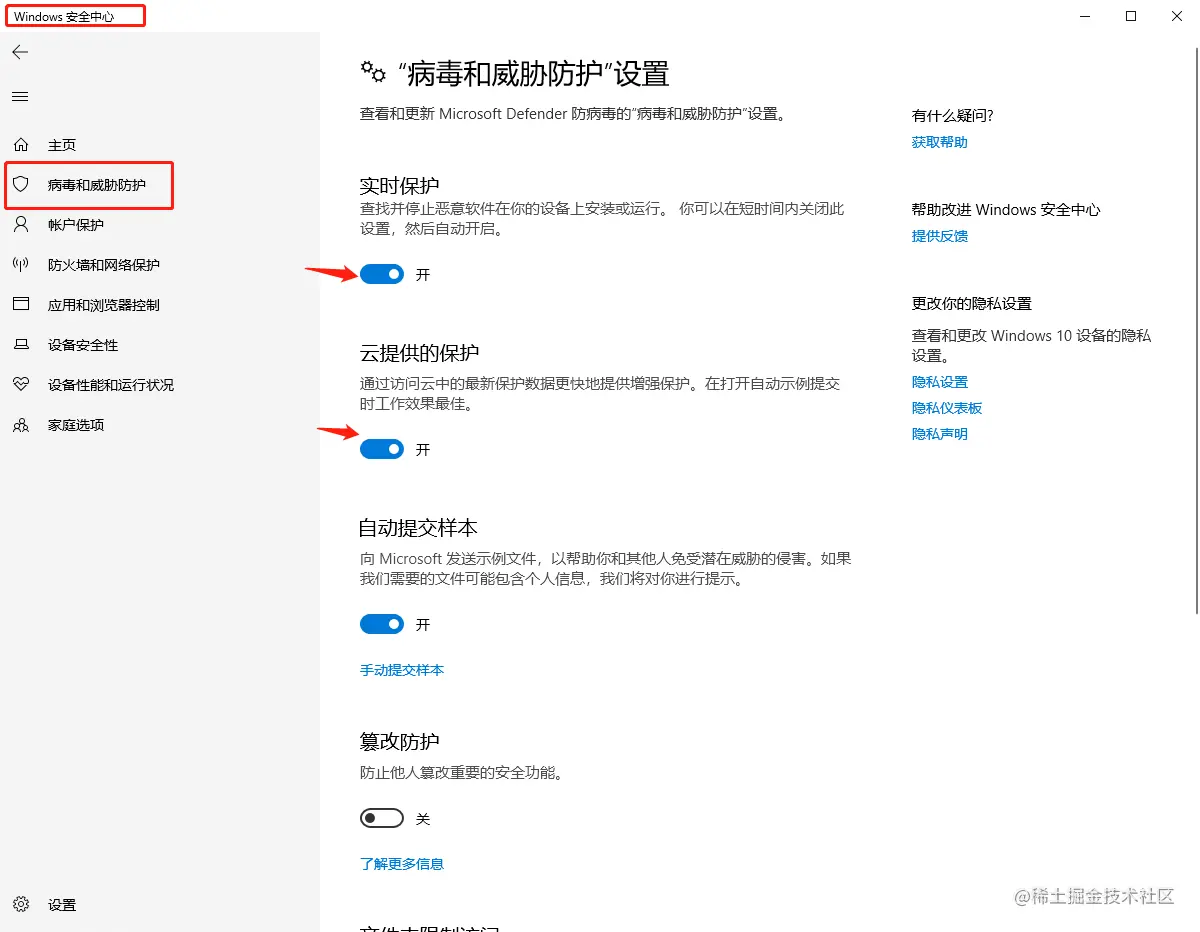Open the 隐私声明 link
1200x932 pixels.
pos(940,434)
